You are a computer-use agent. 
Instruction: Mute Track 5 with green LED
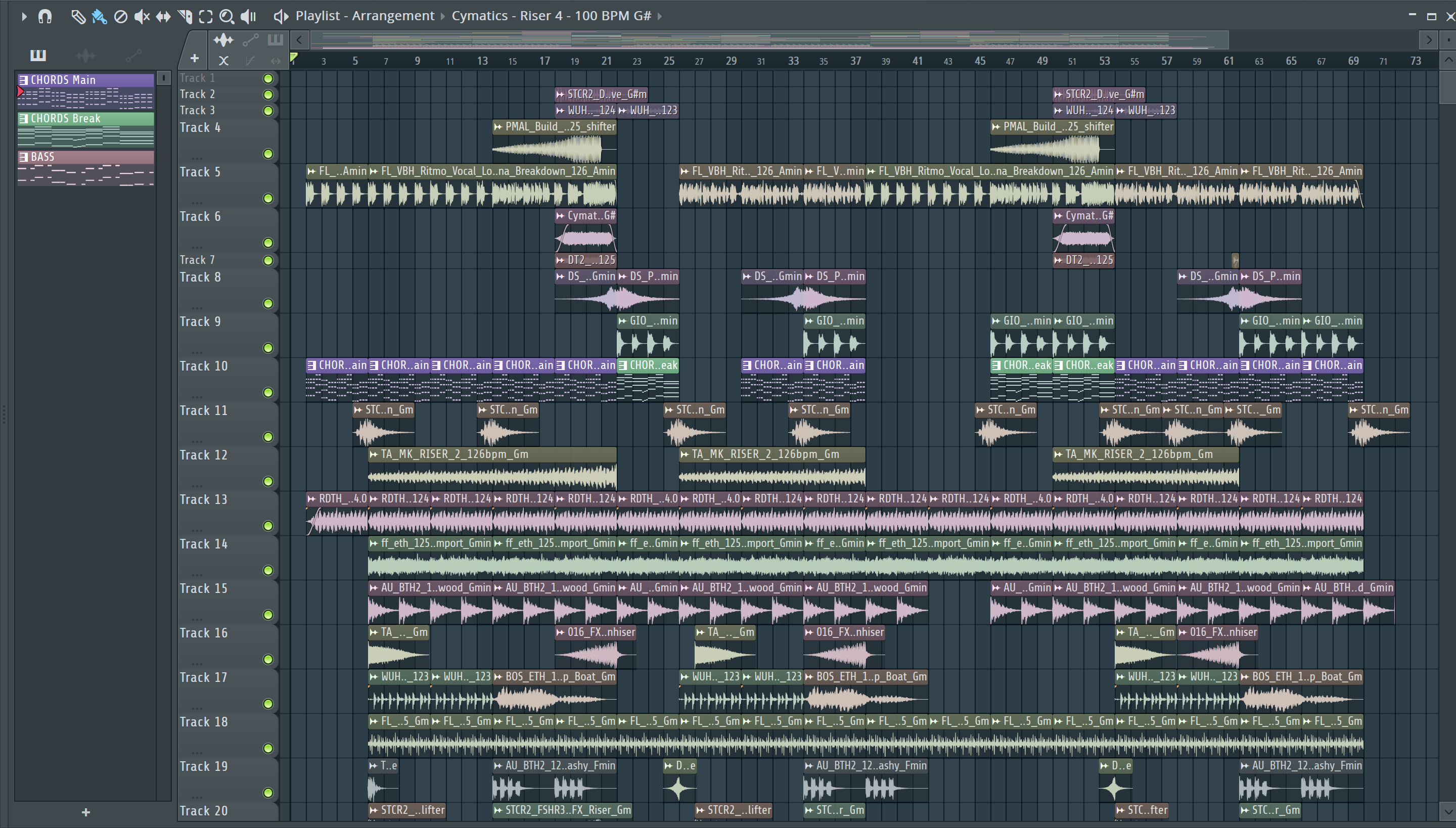(268, 199)
